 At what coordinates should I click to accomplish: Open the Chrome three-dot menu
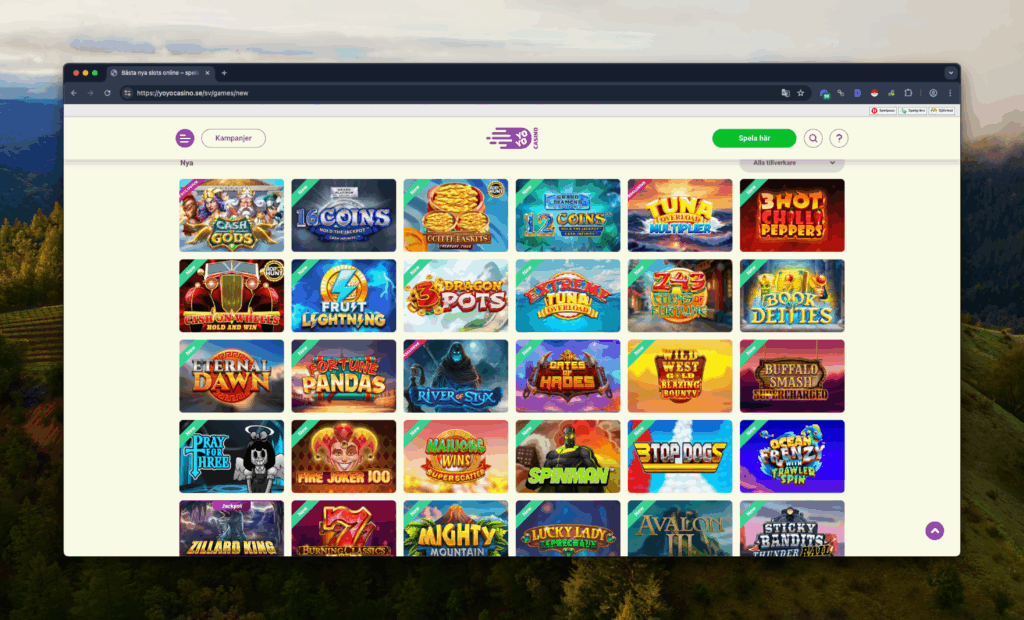click(x=950, y=93)
